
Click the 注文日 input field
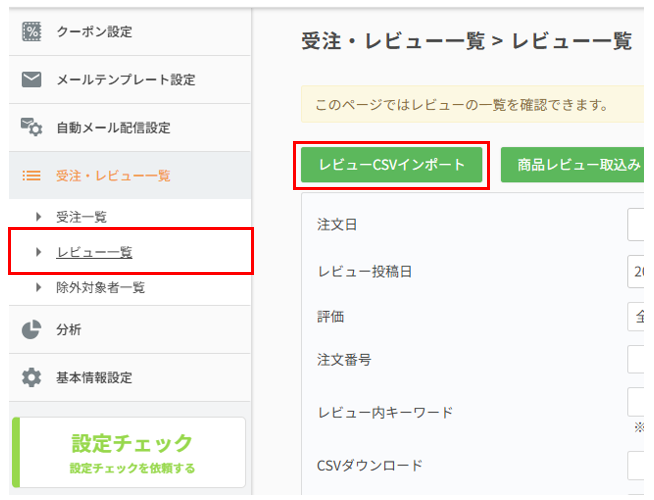click(640, 225)
